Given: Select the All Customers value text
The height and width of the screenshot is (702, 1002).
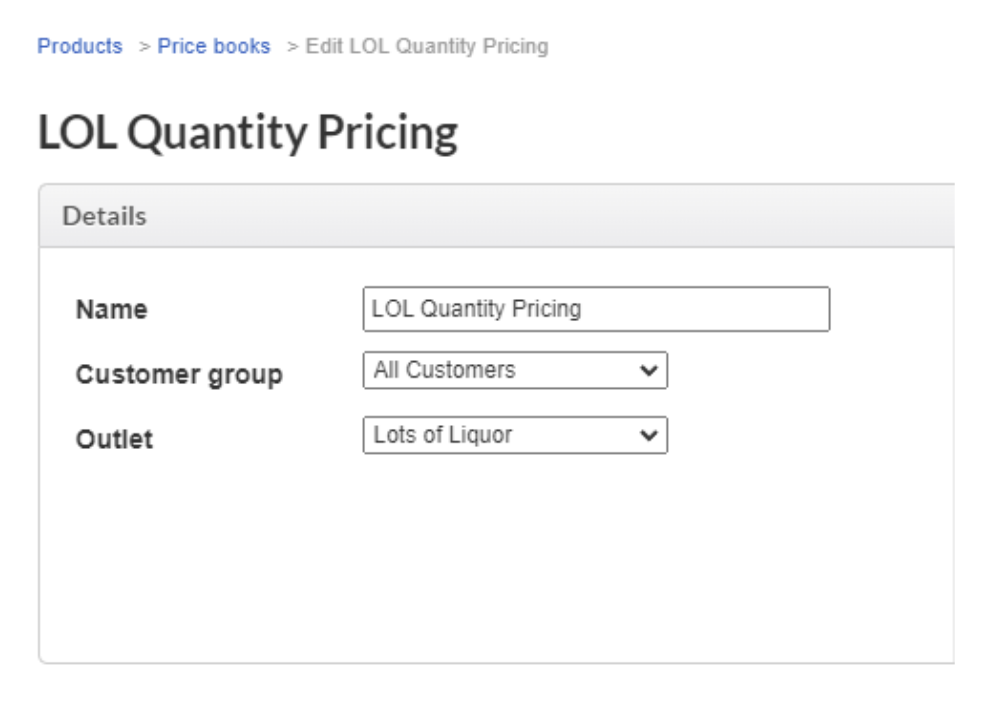Looking at the screenshot, I should (x=445, y=370).
